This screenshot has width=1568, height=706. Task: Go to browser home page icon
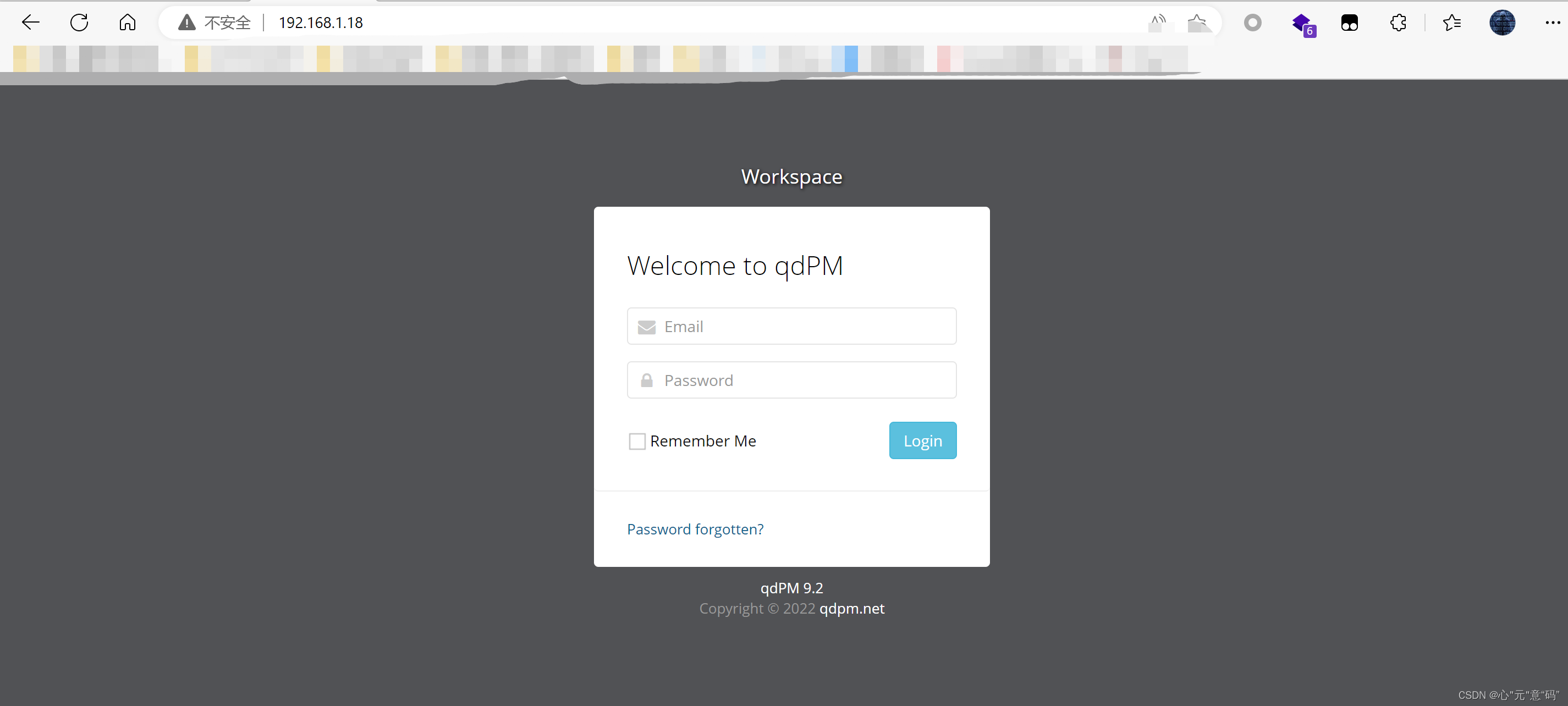127,23
